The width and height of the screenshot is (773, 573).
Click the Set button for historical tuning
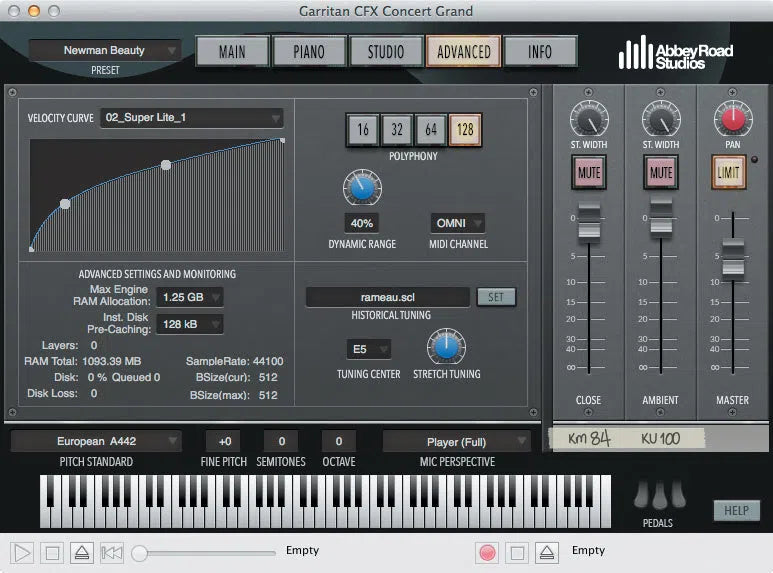(x=496, y=297)
